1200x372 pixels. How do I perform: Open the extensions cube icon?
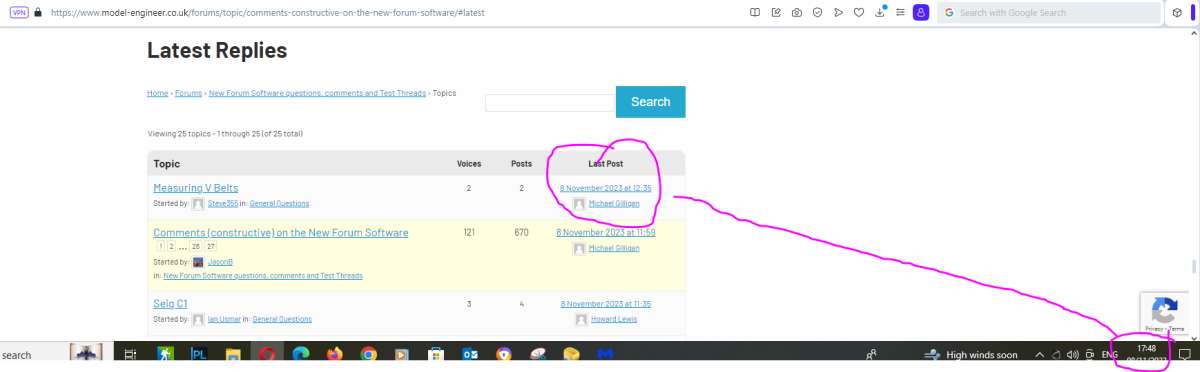click(1178, 13)
